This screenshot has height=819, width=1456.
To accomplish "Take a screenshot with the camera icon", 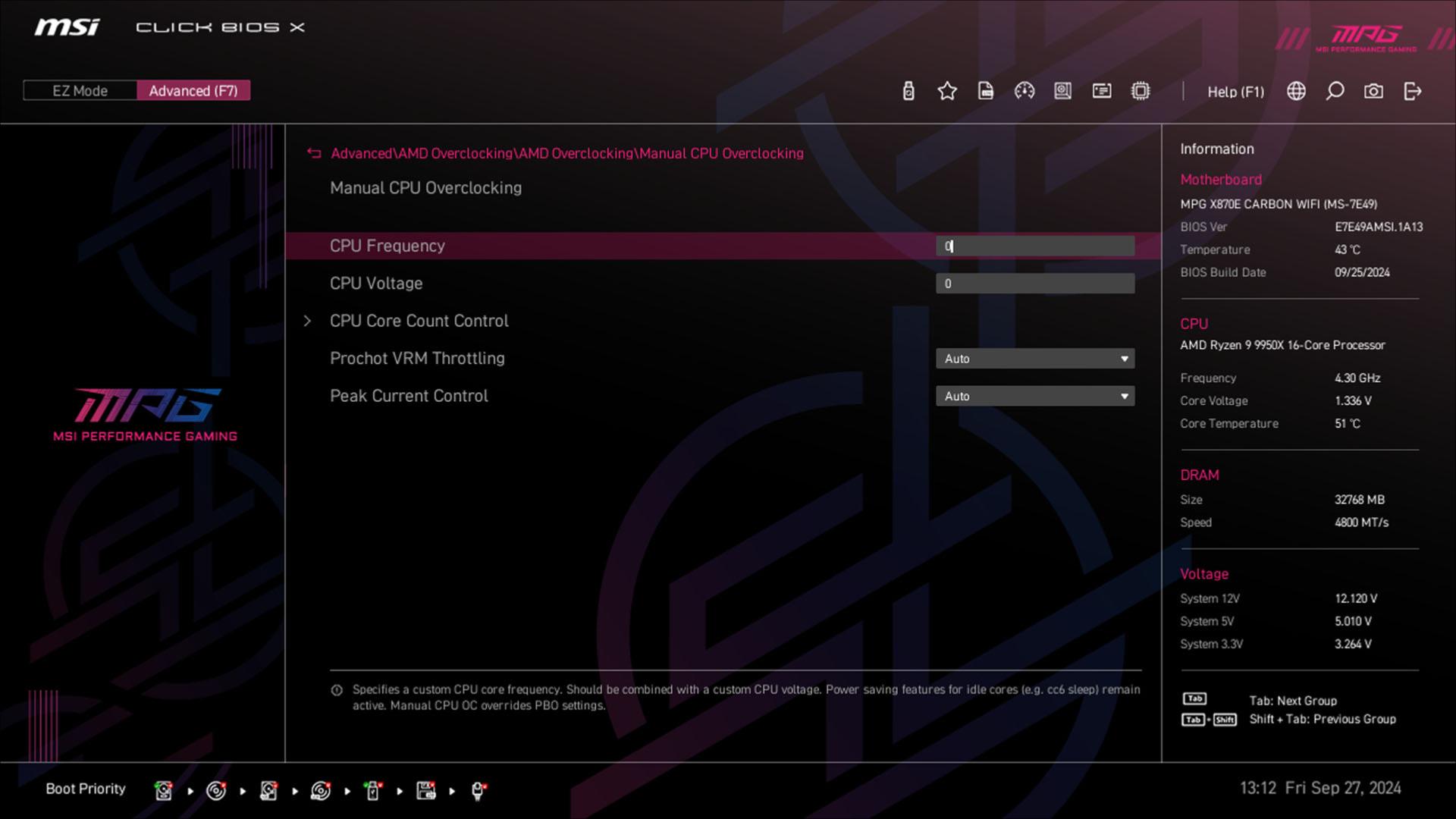I will point(1373,91).
